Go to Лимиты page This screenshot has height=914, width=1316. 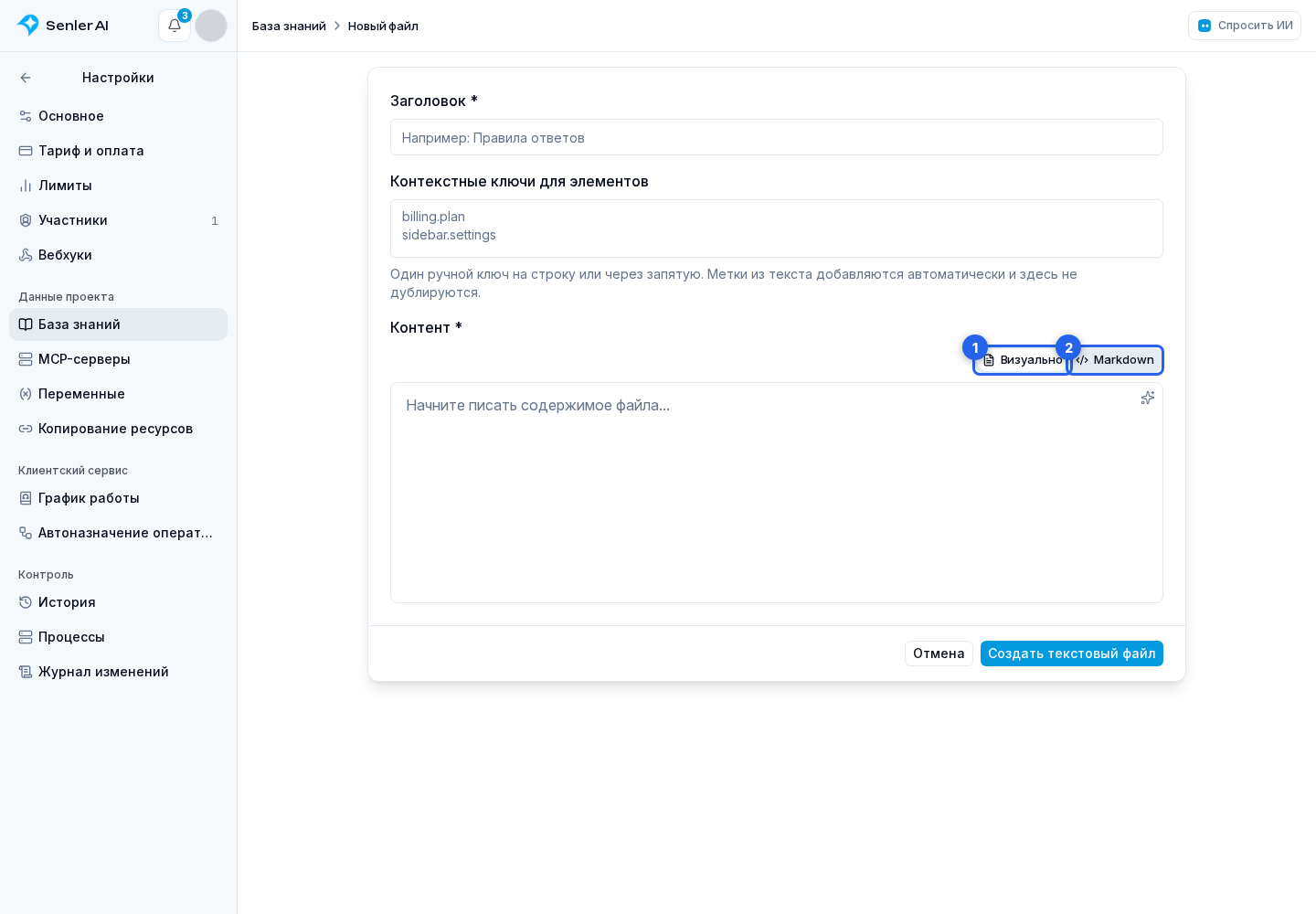point(118,186)
